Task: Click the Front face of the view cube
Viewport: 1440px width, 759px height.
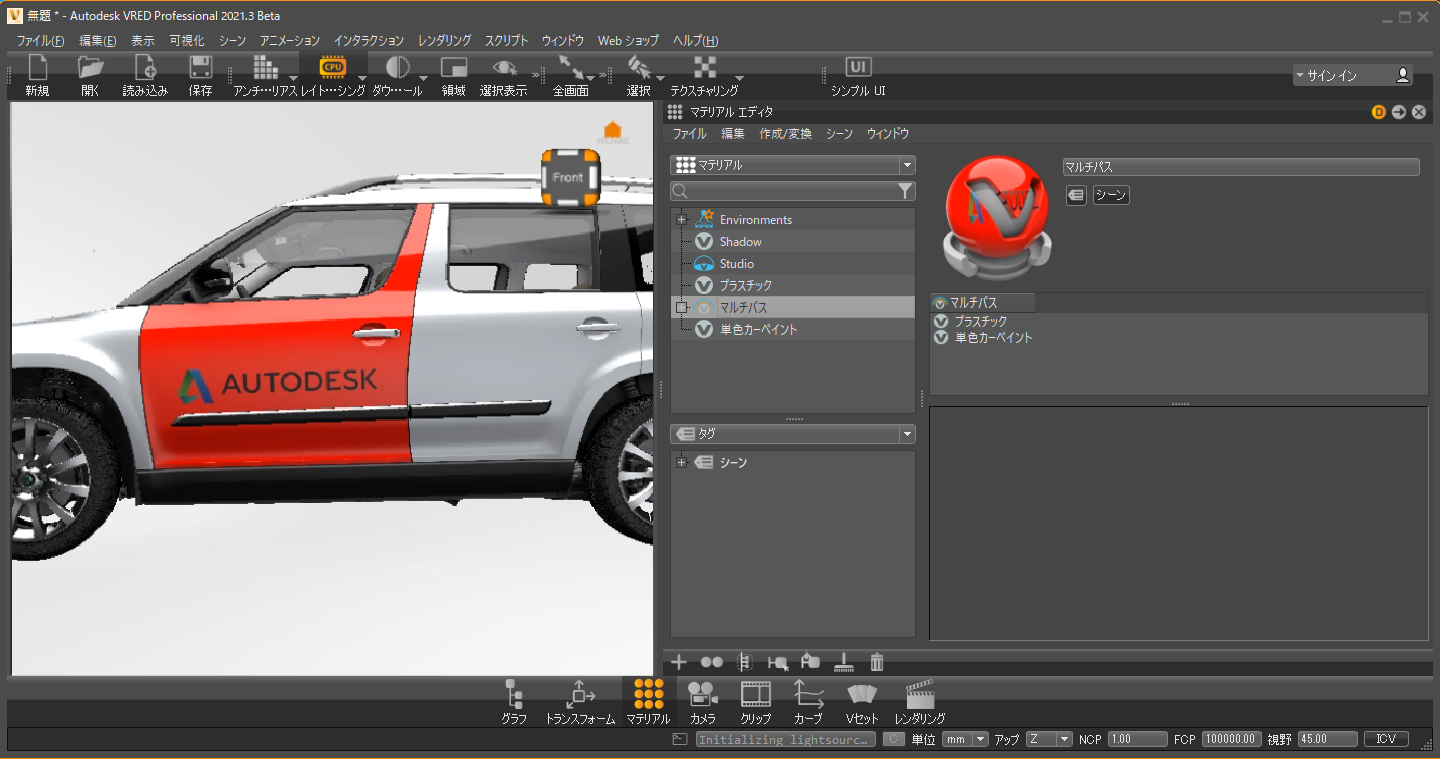Action: (568, 178)
